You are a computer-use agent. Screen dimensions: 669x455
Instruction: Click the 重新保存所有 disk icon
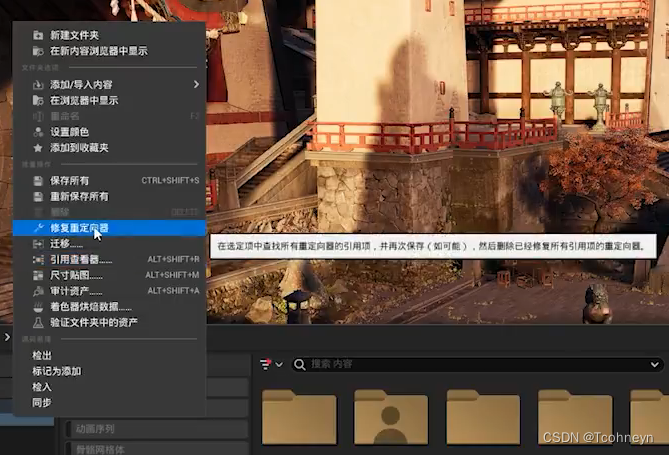pos(38,197)
